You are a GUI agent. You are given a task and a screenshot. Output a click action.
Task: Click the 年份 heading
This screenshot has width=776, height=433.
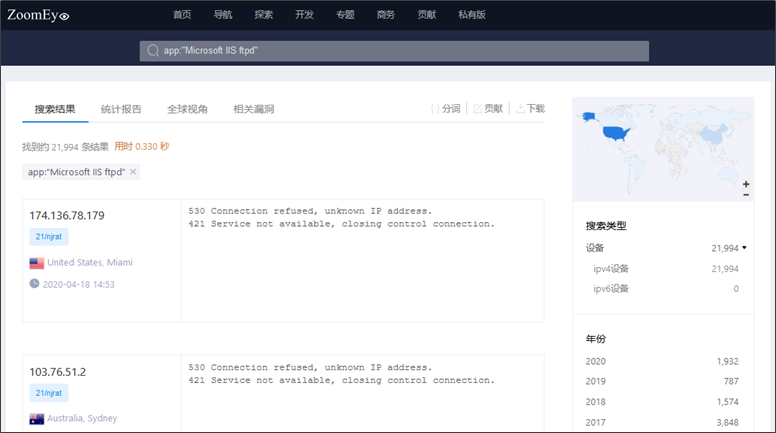pyautogui.click(x=595, y=339)
